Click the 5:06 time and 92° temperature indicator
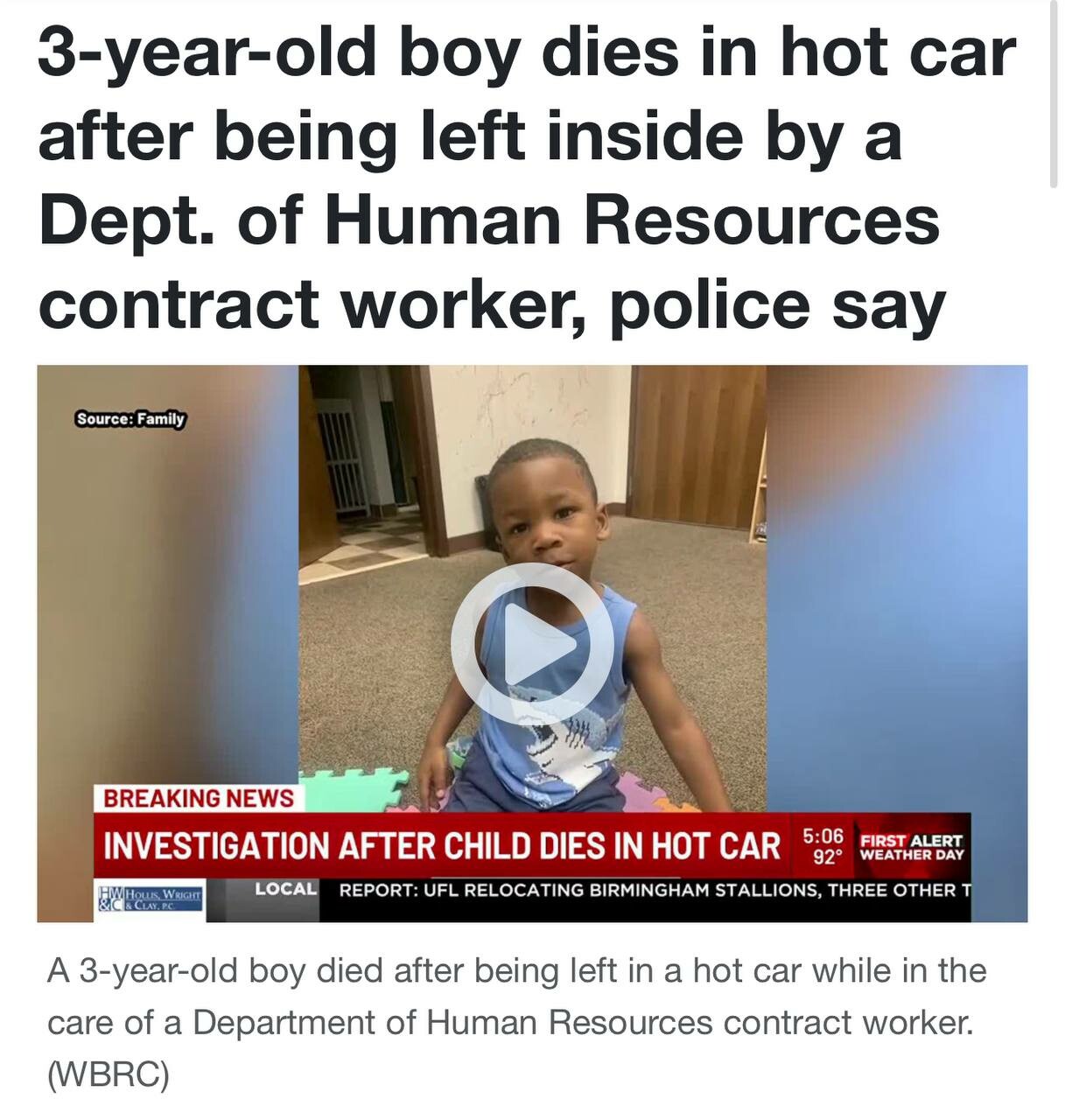 tap(823, 846)
